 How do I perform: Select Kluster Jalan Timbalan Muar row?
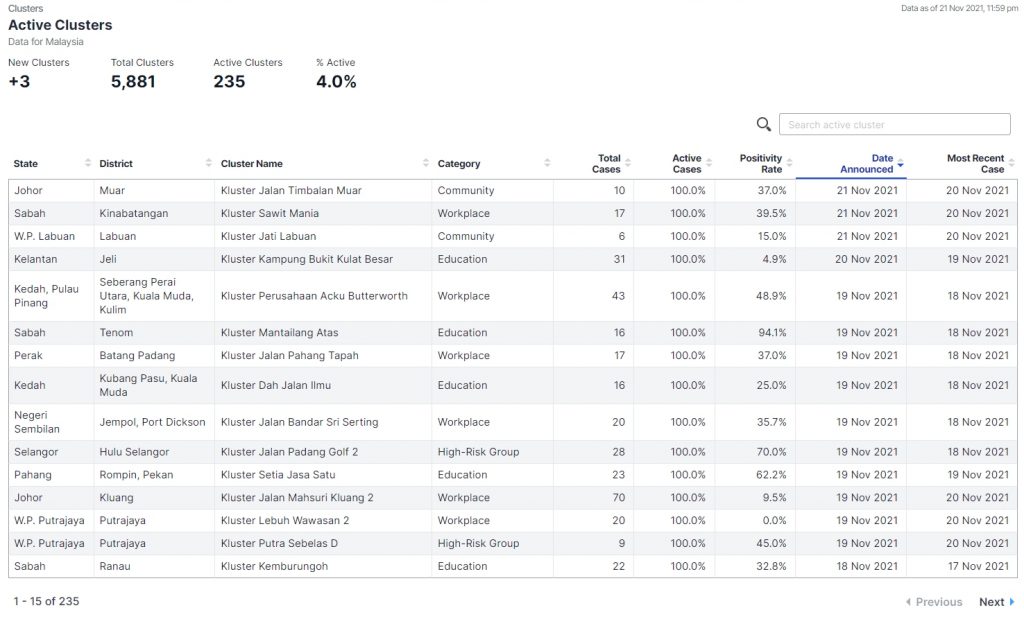pyautogui.click(x=291, y=190)
